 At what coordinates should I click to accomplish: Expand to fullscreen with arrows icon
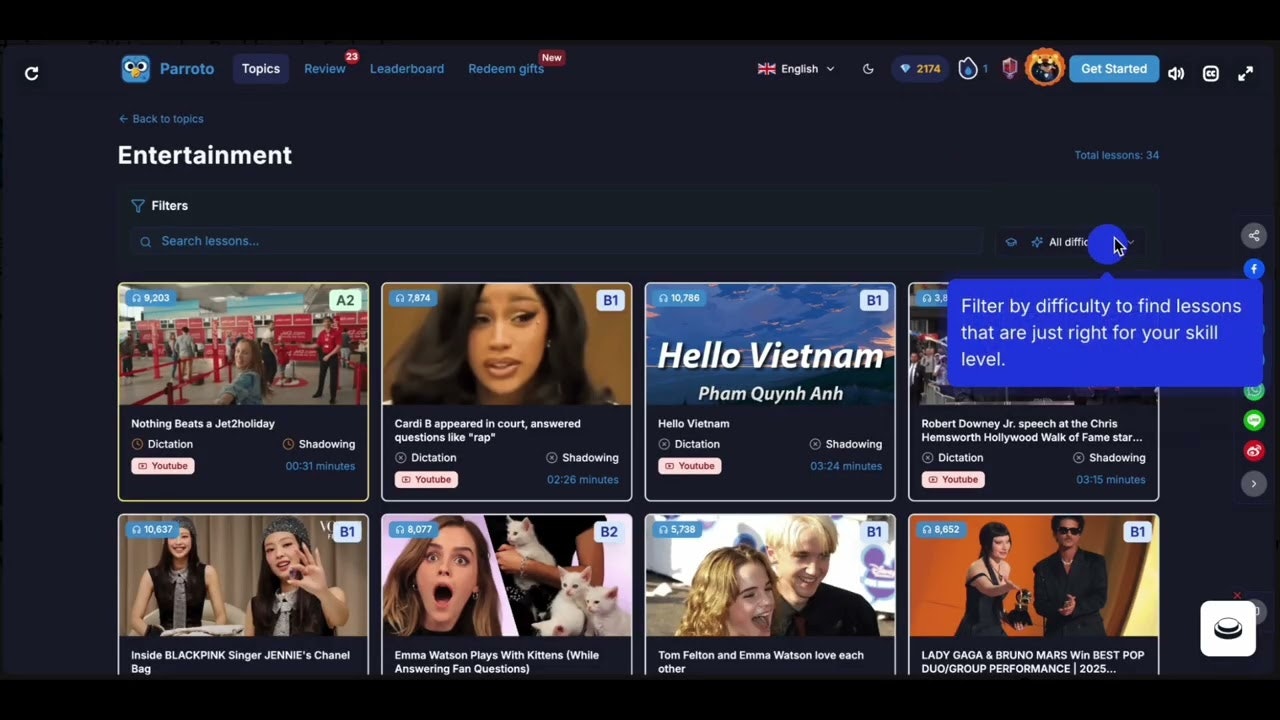(x=1245, y=73)
